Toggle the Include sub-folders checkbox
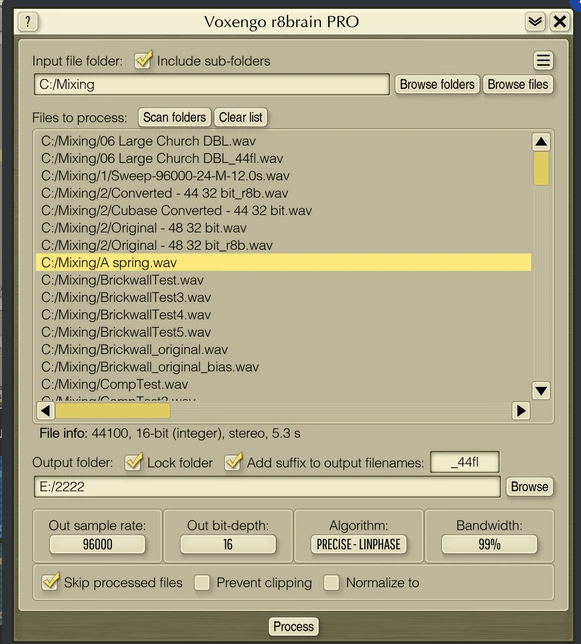The width and height of the screenshot is (581, 644). click(143, 60)
